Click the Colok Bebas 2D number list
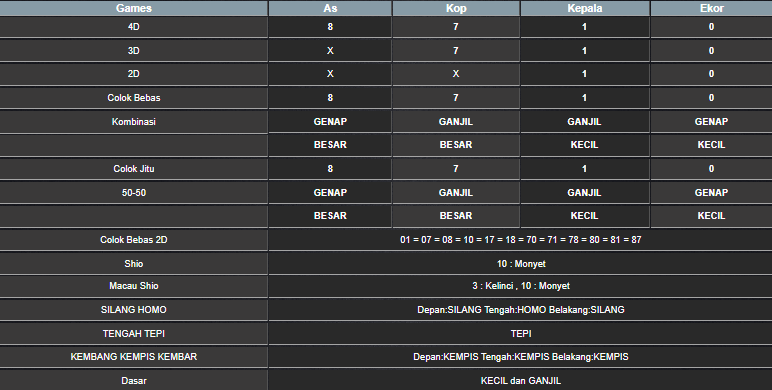This screenshot has width=772, height=390. coord(521,240)
